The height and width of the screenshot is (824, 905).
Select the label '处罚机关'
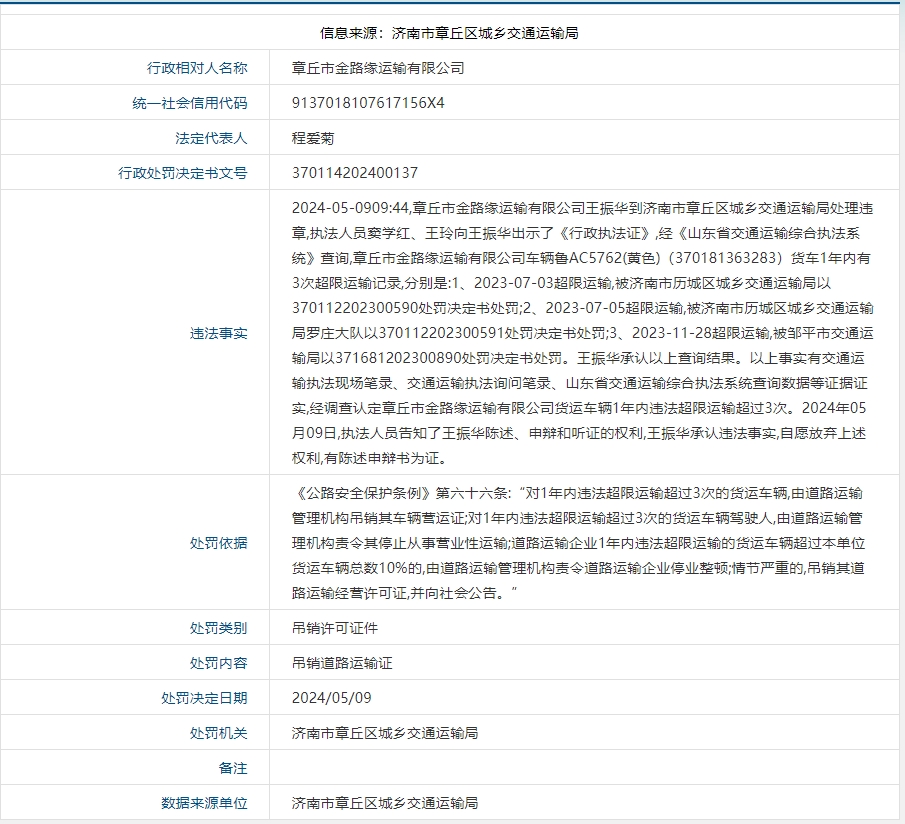(x=219, y=733)
